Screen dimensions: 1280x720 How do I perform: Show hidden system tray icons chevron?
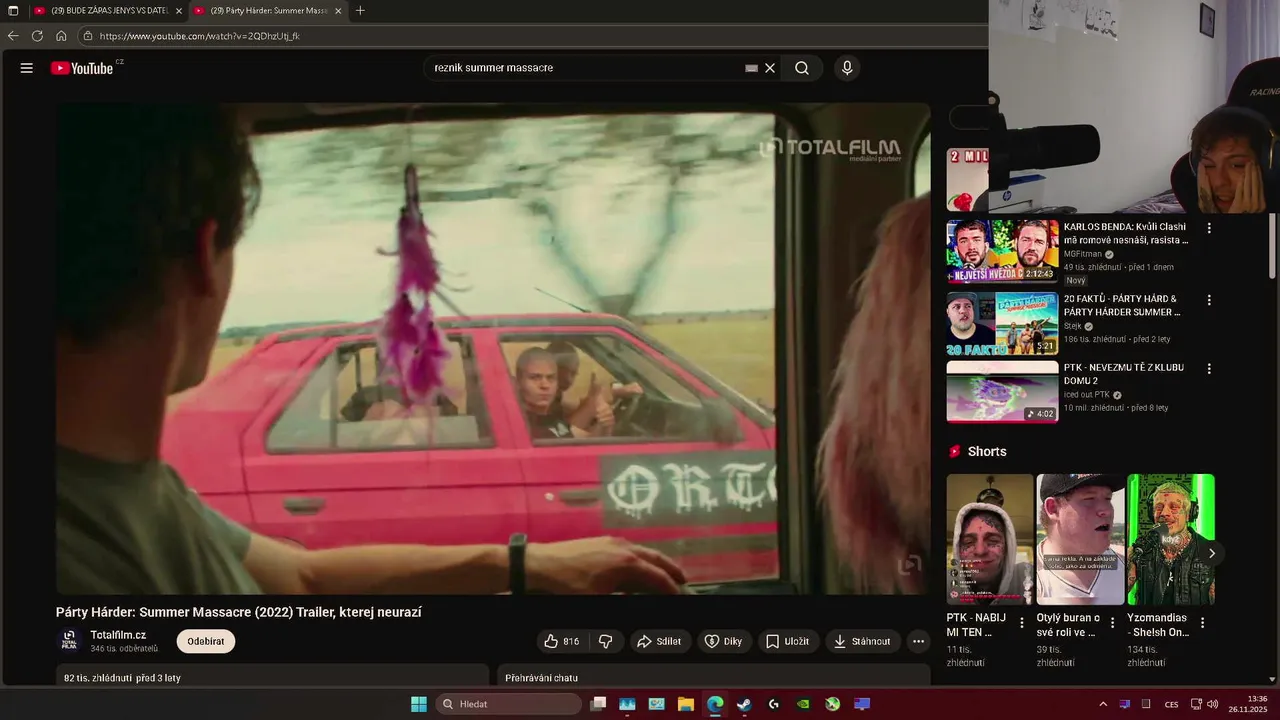pos(1103,704)
